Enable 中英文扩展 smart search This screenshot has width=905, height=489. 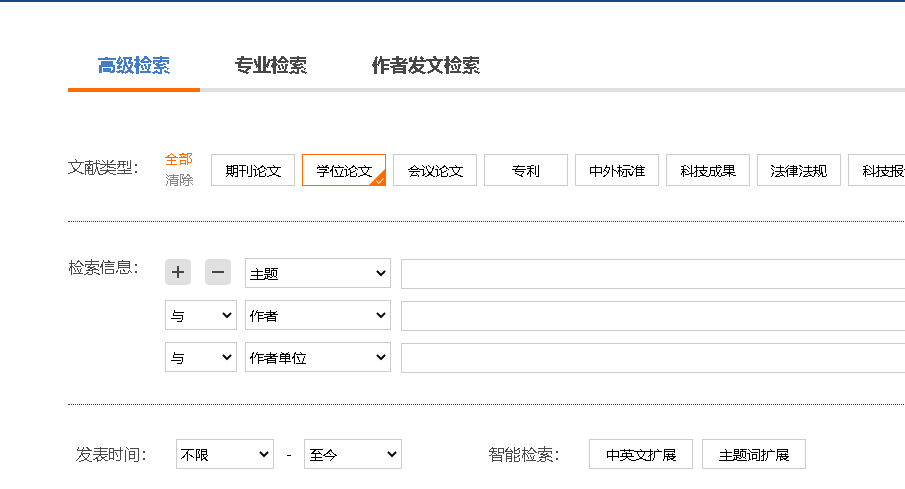pos(641,454)
